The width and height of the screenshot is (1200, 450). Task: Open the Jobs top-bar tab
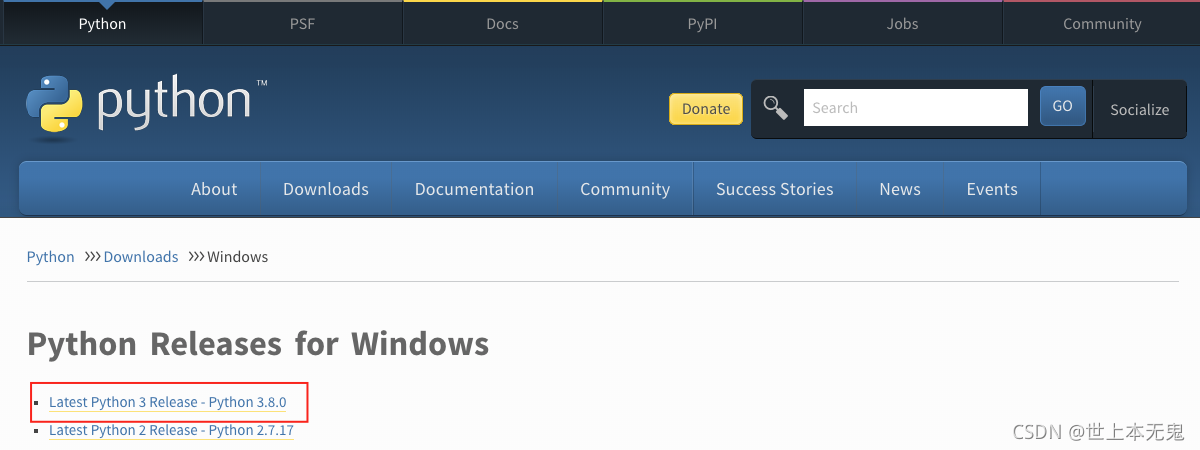(902, 23)
